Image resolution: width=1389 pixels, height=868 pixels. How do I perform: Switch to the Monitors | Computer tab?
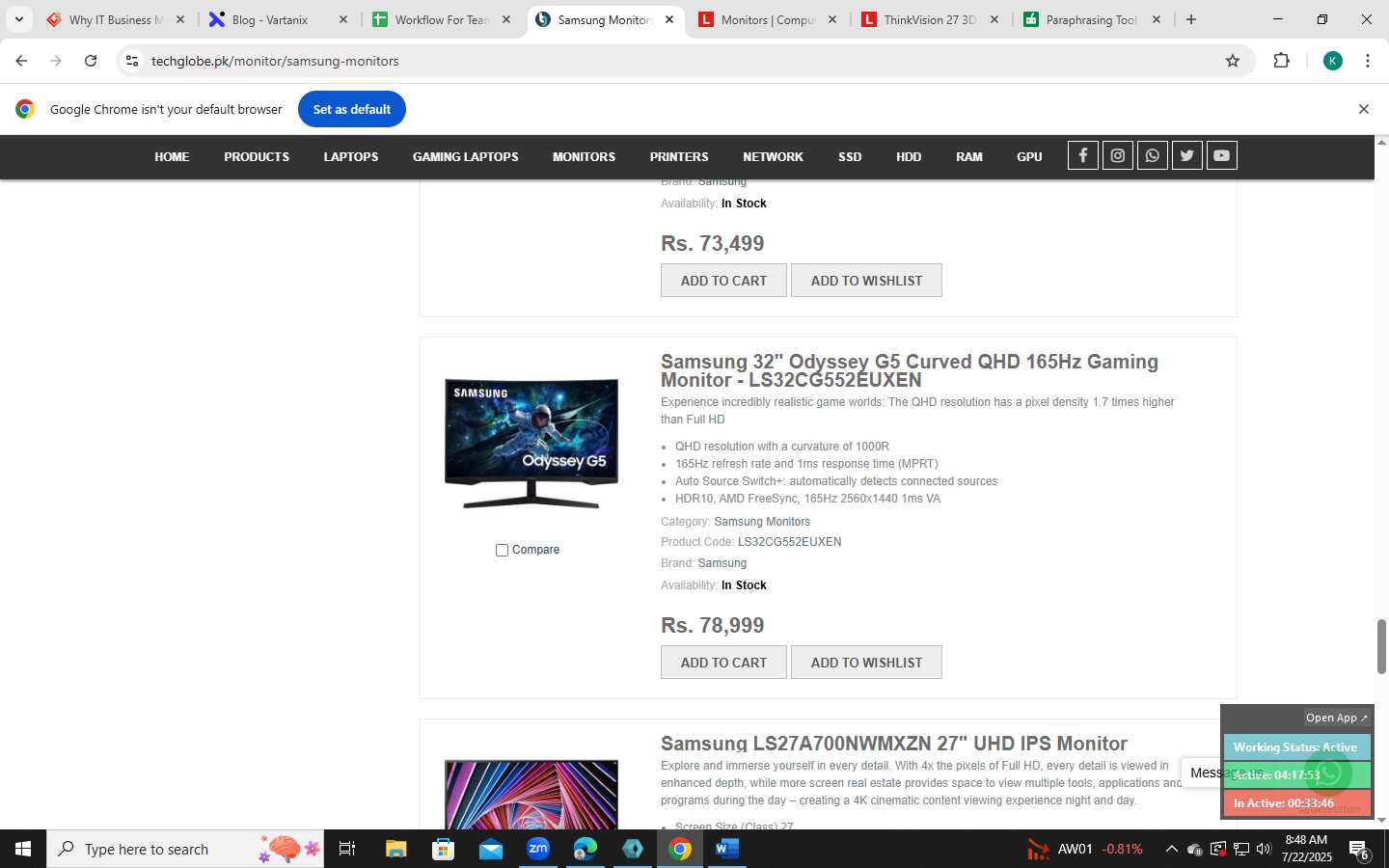point(769,19)
